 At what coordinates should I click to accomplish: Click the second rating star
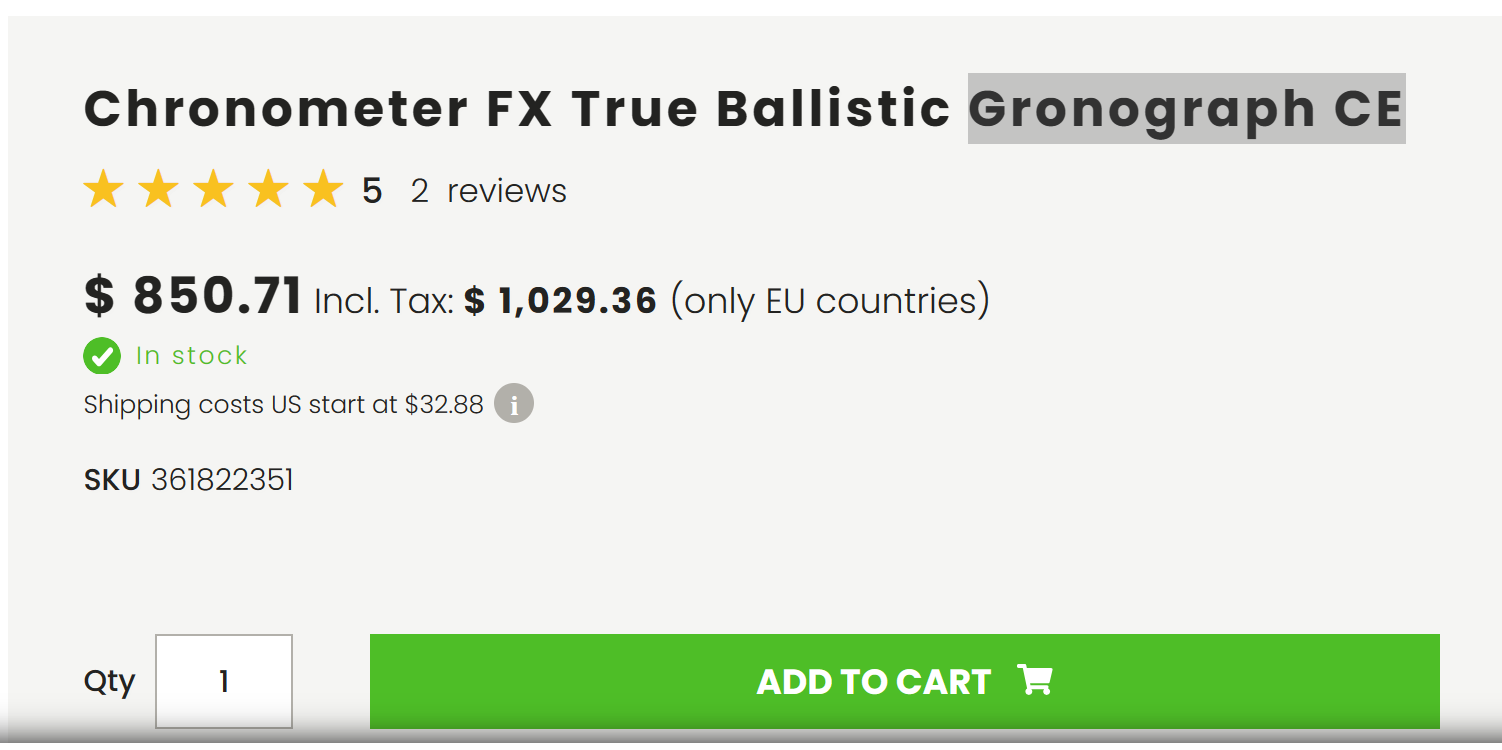(158, 189)
